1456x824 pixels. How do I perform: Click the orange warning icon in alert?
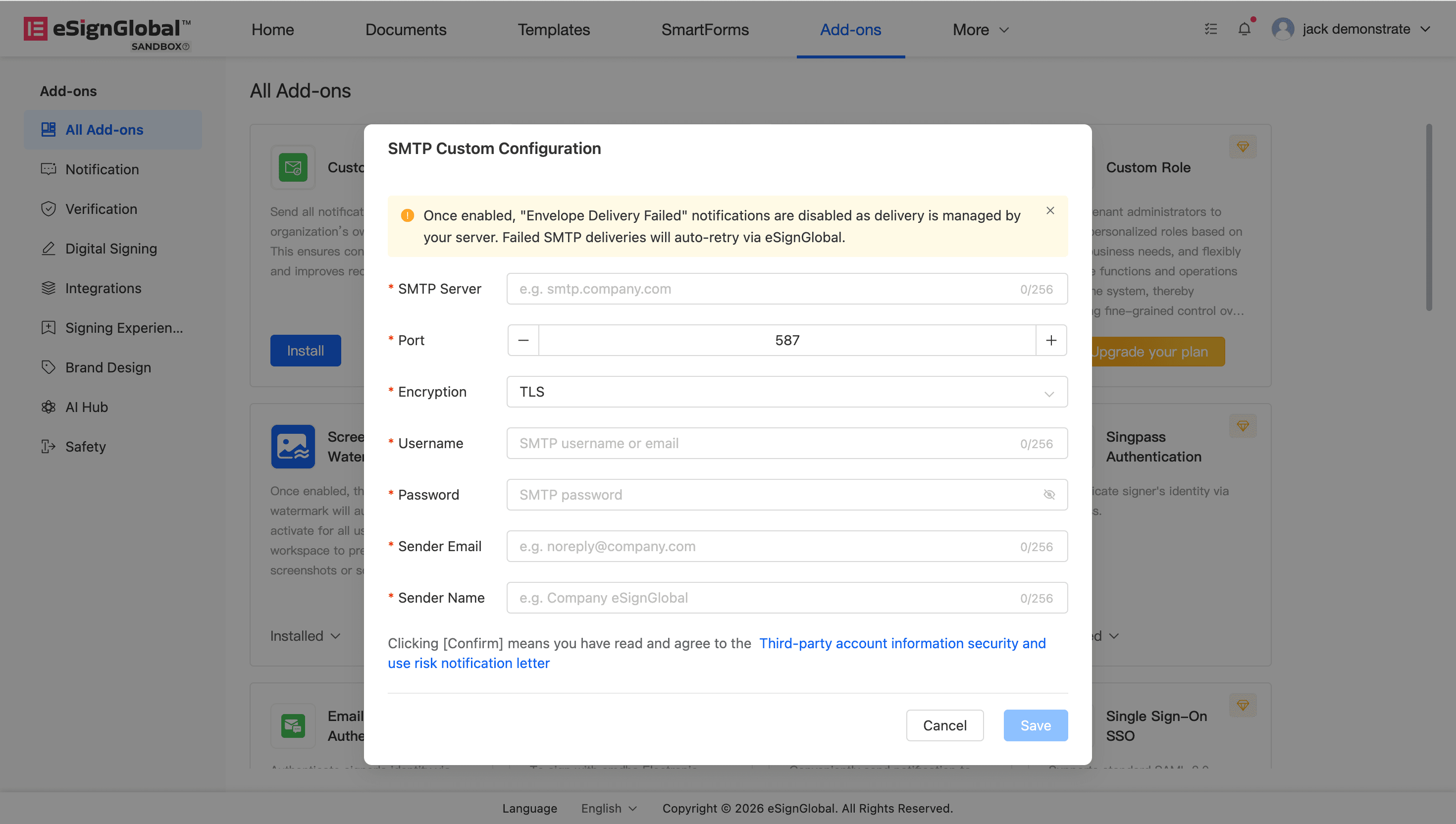(x=408, y=215)
